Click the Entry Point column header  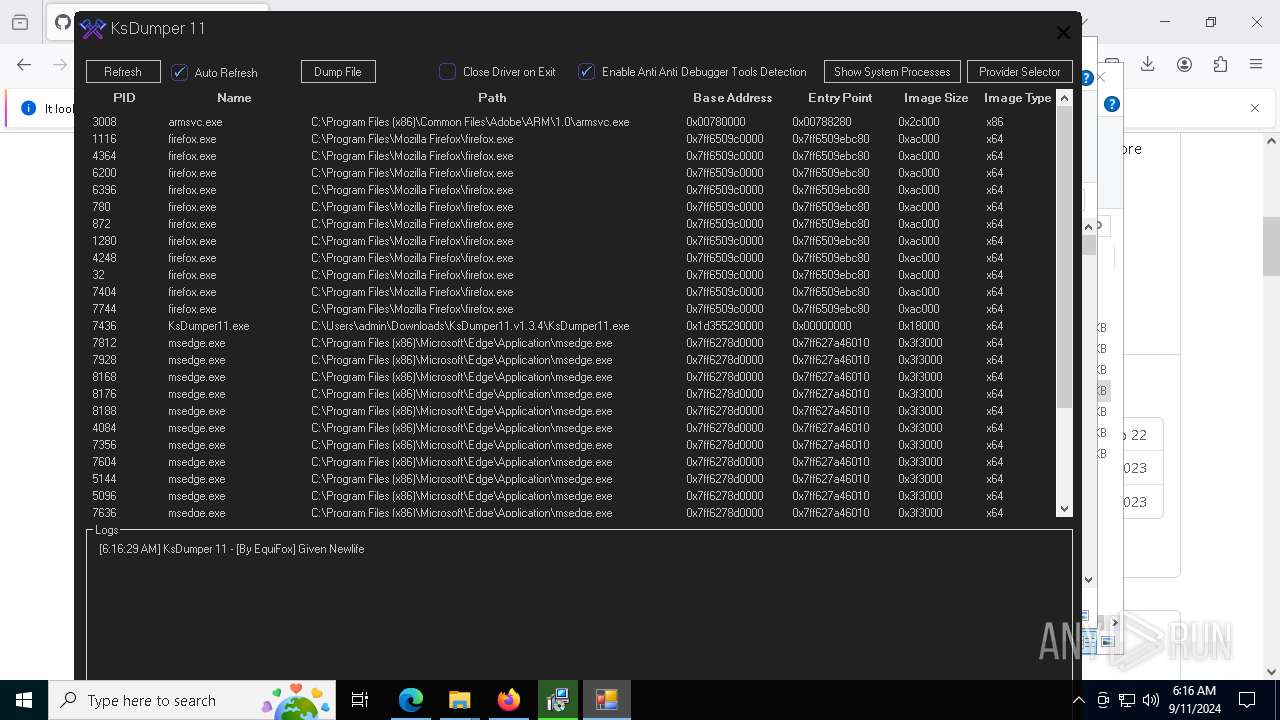(x=840, y=98)
